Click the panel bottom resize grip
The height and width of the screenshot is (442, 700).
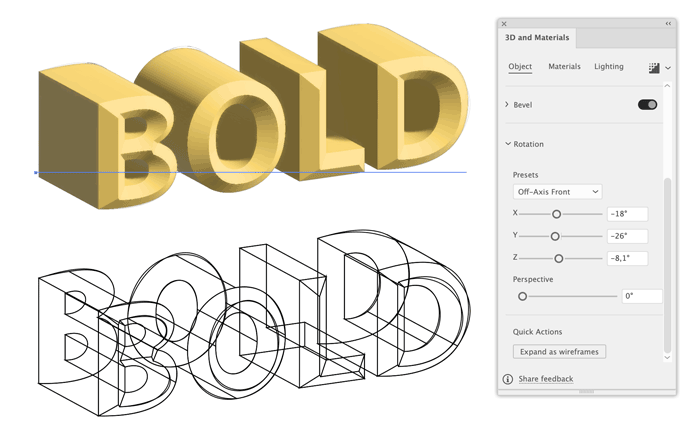pos(586,392)
